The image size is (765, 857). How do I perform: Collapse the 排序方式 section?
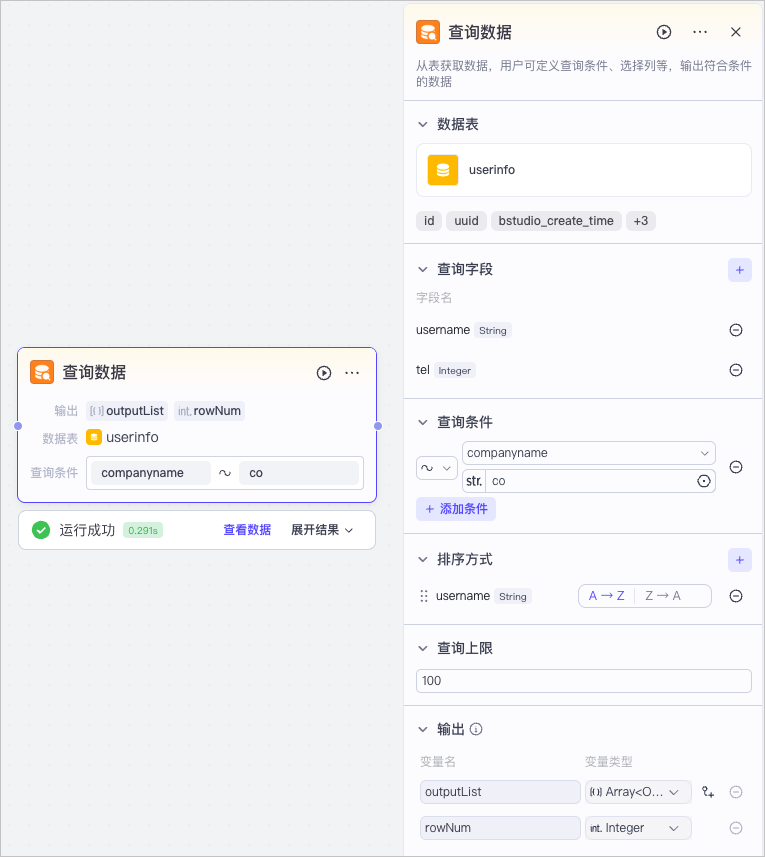[x=422, y=560]
